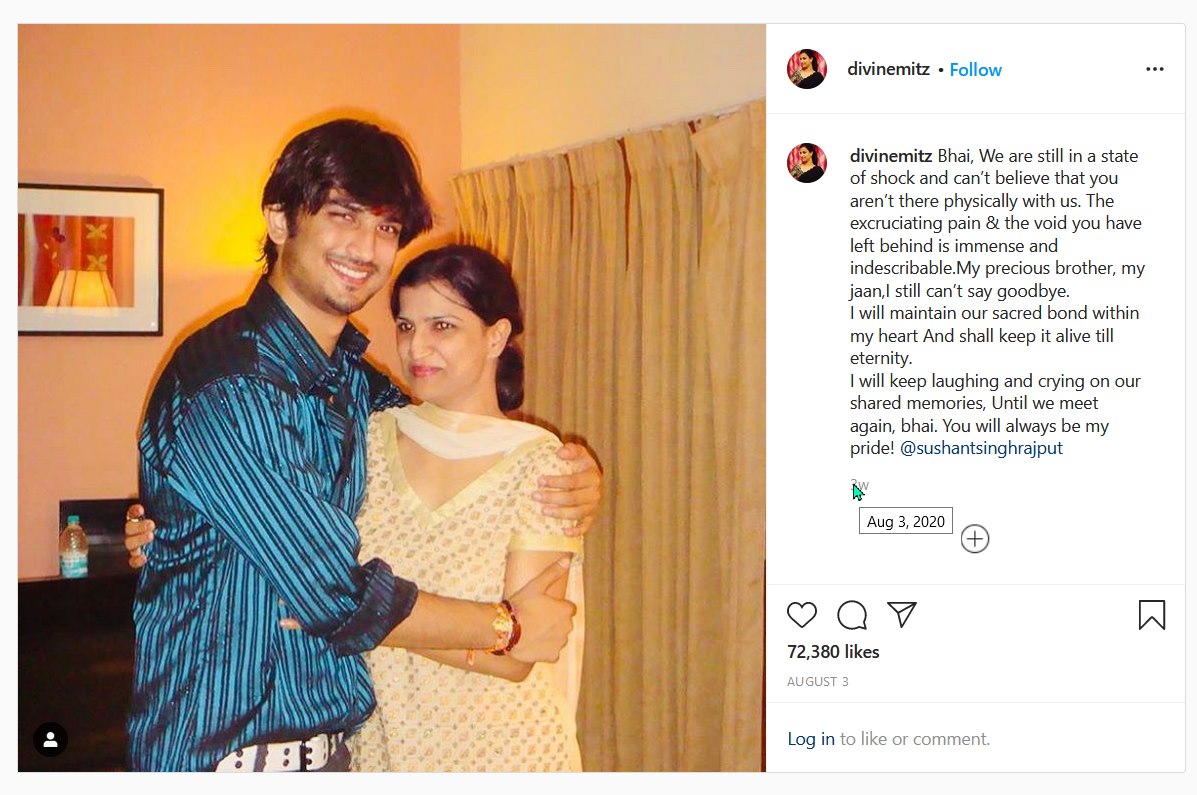
Task: Click the Aug 3, 2020 tooltip
Action: pos(905,521)
